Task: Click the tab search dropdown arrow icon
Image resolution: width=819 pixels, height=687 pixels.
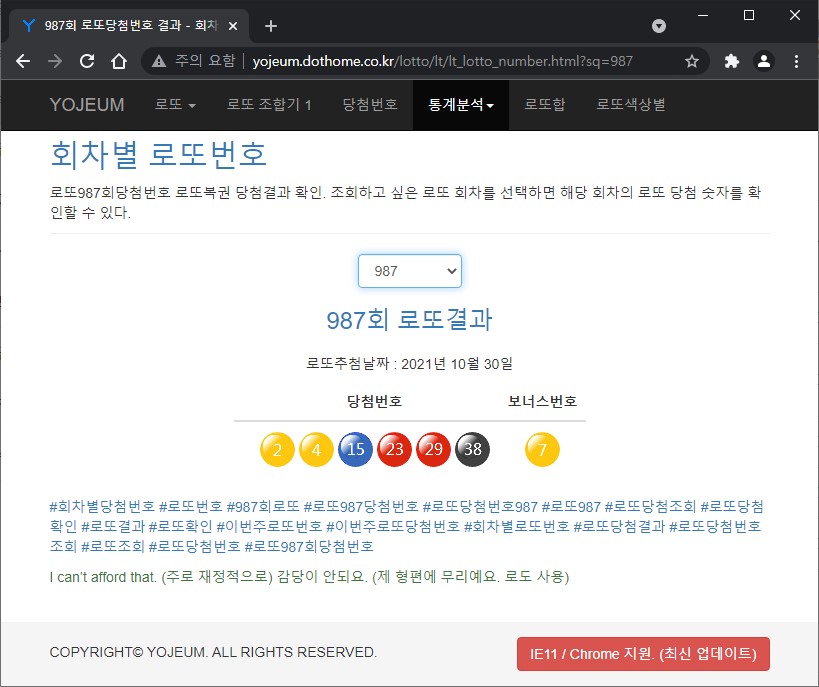Action: click(659, 26)
